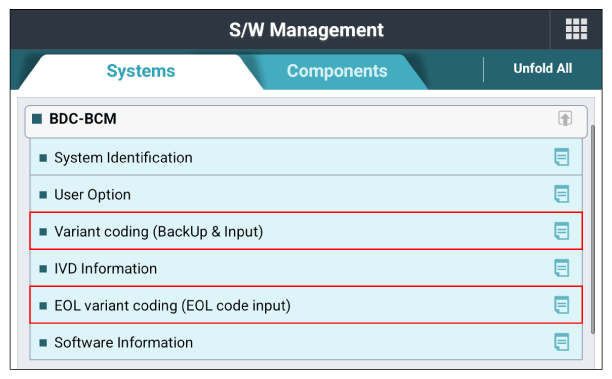Select System Identification row text
This screenshot has width=612, height=379.
click(x=123, y=158)
